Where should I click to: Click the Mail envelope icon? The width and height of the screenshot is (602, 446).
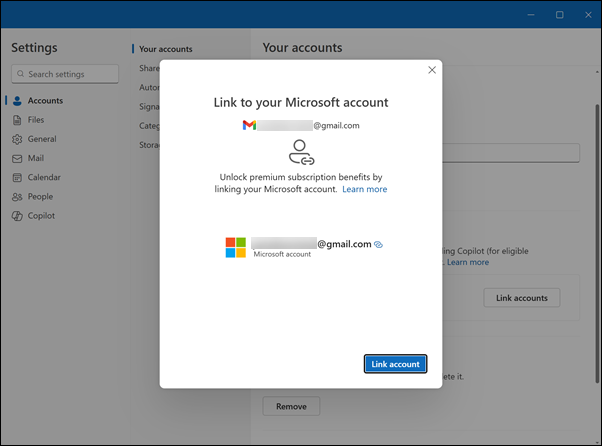click(17, 159)
